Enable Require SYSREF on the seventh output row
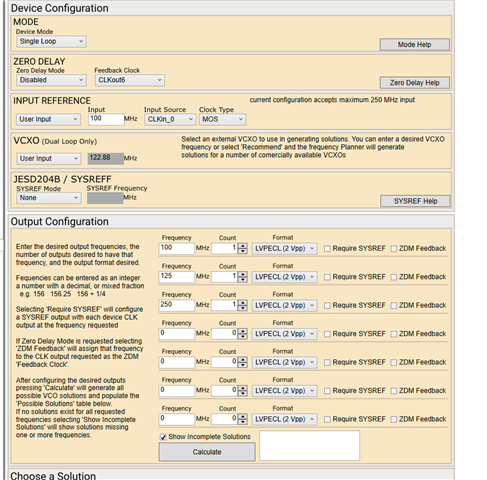This screenshot has height=480, width=487. coord(327,419)
